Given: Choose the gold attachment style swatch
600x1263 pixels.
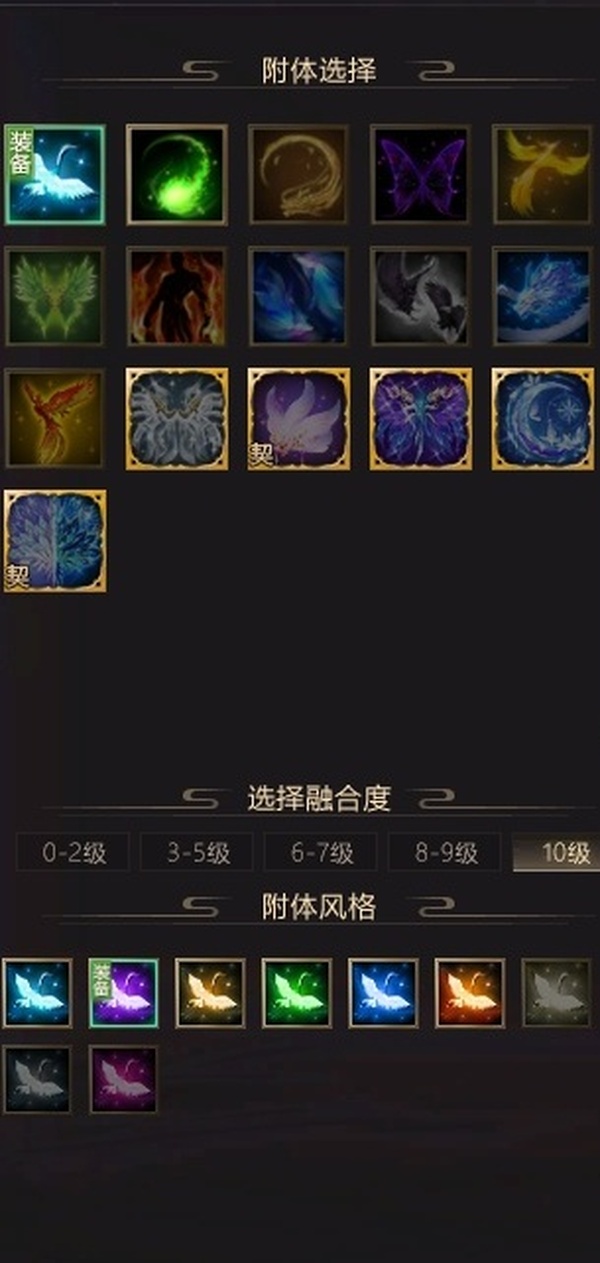Looking at the screenshot, I should coord(210,993).
